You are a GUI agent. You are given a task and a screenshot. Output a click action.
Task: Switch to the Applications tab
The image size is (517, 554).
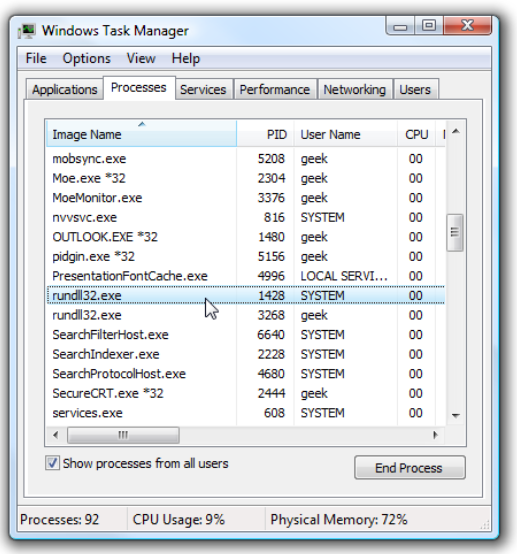(x=65, y=89)
